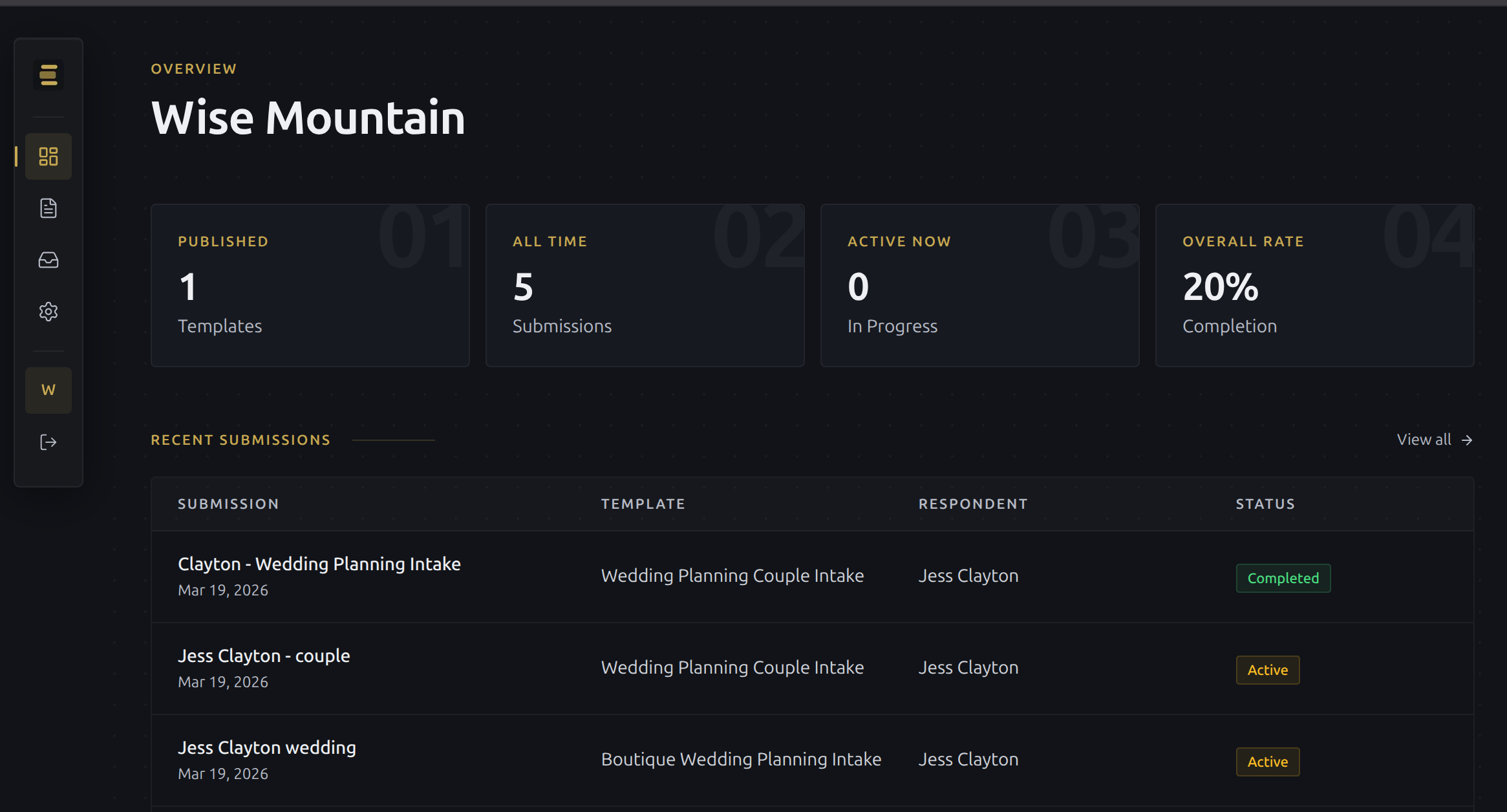
Task: Open the Jess Clayton wedding submission
Action: click(x=266, y=747)
